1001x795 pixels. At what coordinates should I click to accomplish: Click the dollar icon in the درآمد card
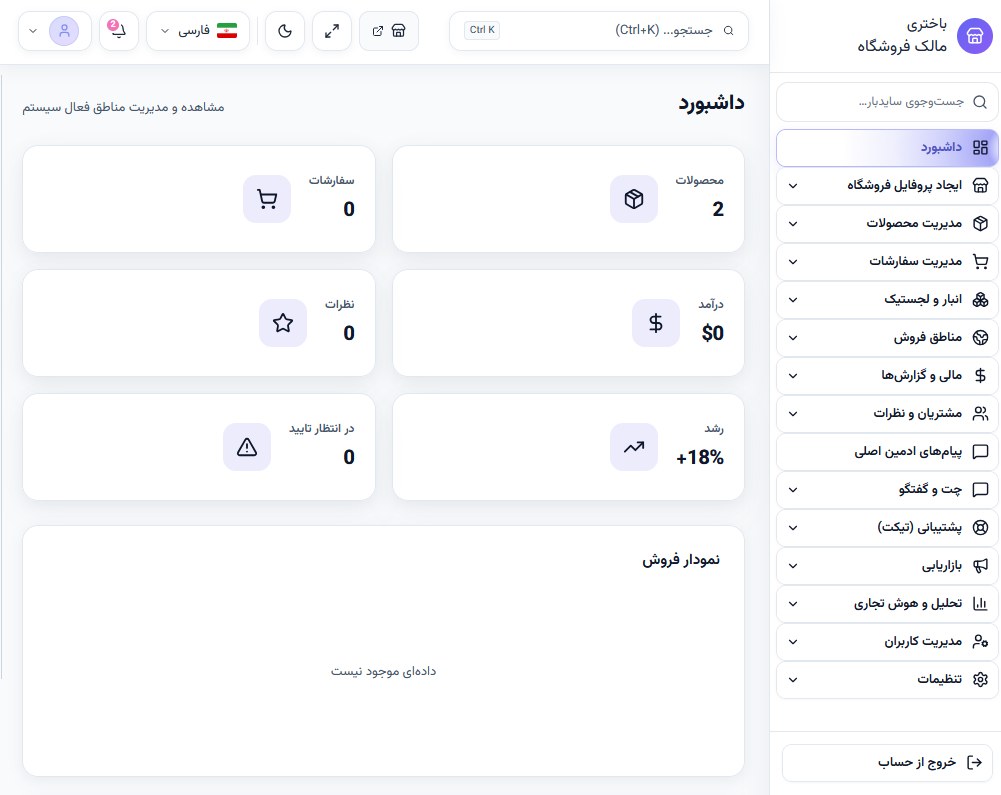(x=656, y=323)
